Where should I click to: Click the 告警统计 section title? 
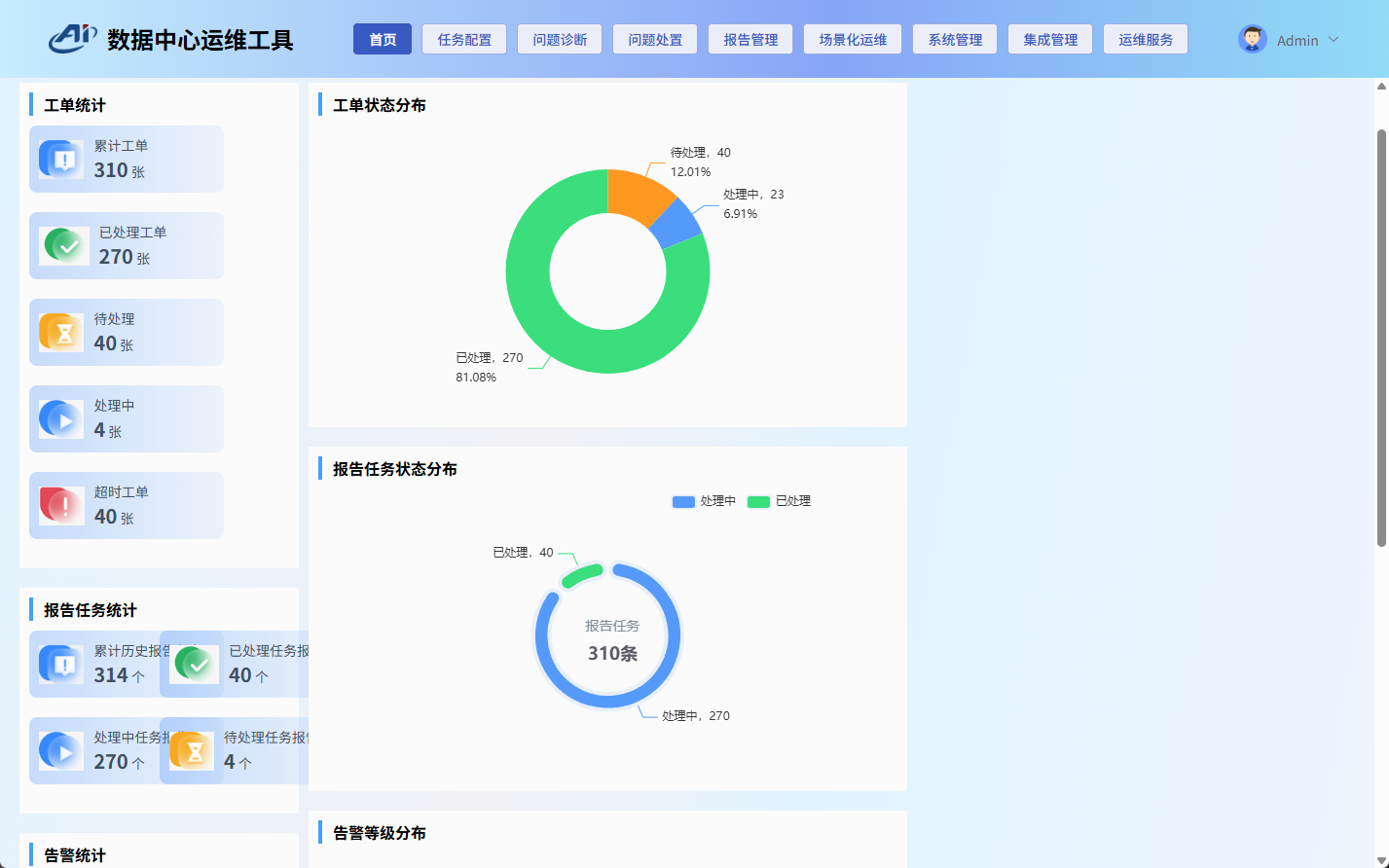coord(75,855)
